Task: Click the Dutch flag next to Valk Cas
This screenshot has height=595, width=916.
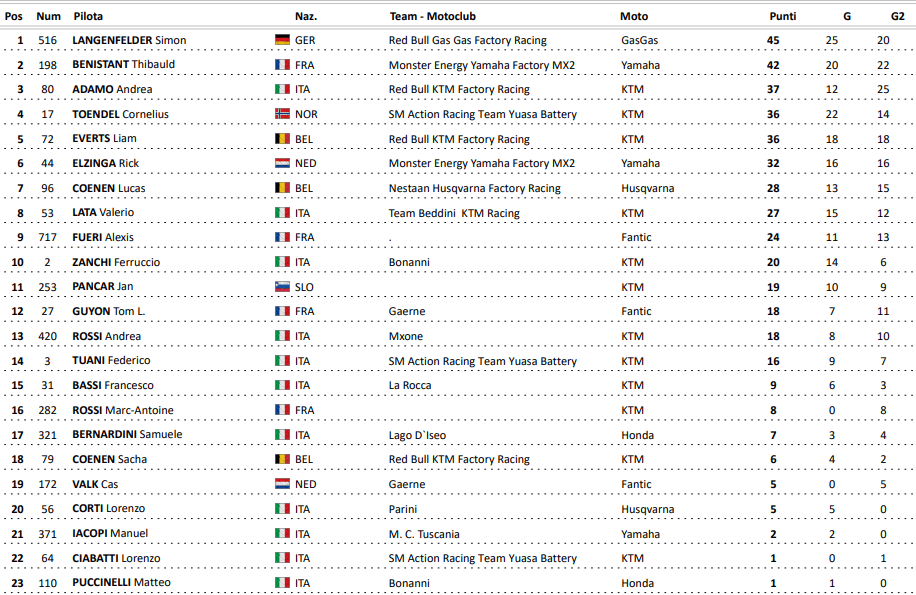Action: 282,484
